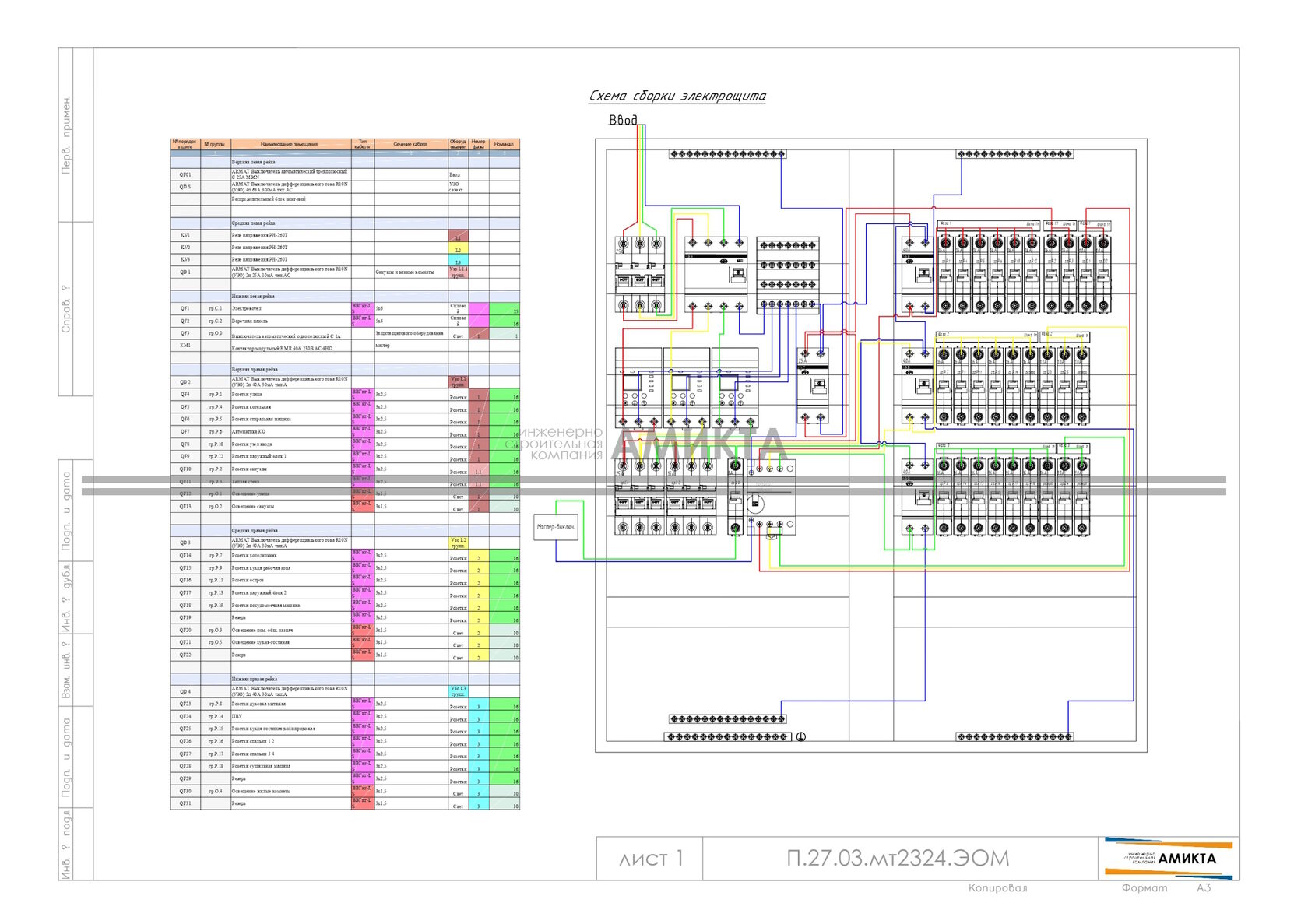Click the "Освещение жилые комнаты" cell

click(290, 792)
